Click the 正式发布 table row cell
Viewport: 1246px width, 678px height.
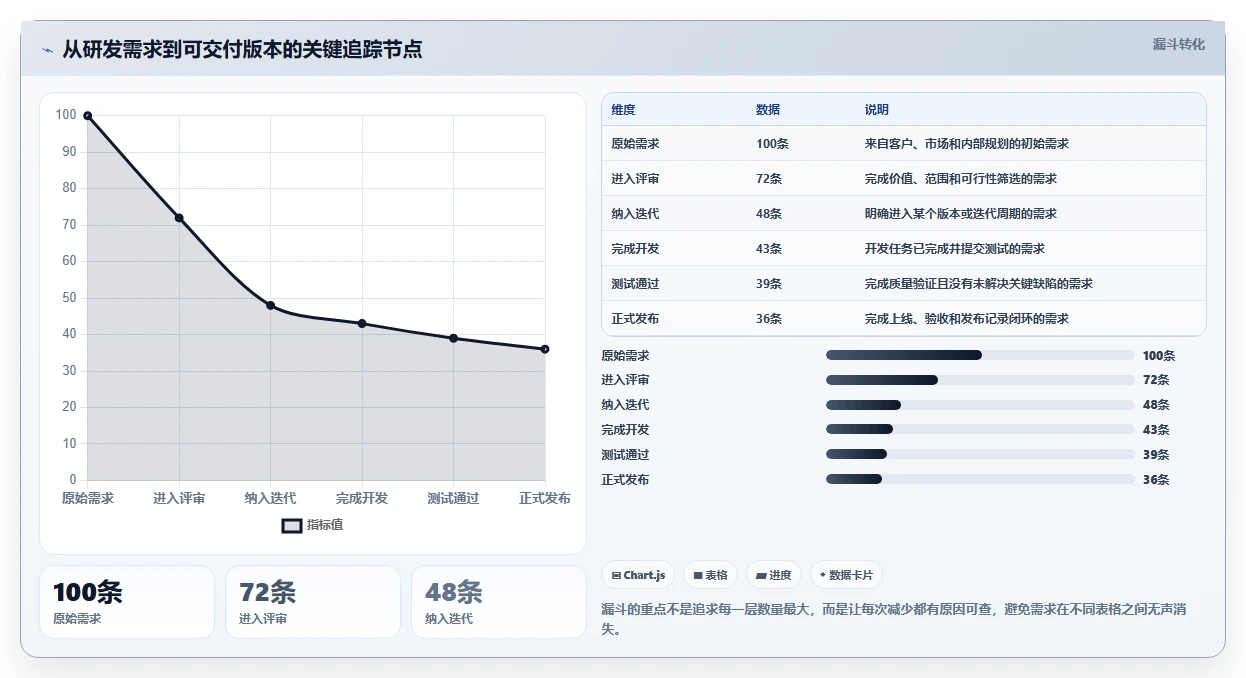(x=635, y=319)
